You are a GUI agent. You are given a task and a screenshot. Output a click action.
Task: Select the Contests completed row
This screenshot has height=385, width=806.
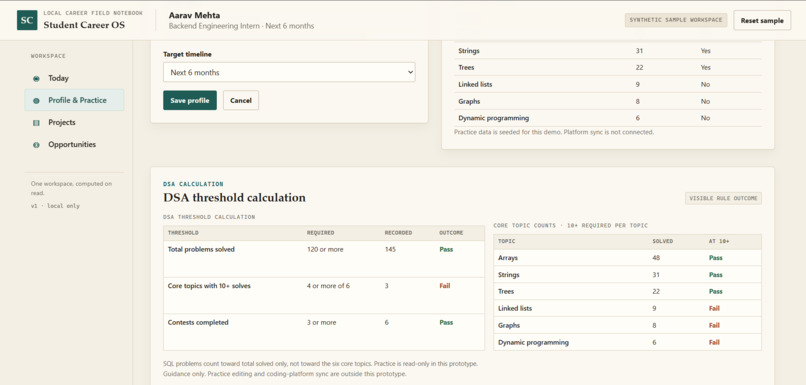point(324,332)
